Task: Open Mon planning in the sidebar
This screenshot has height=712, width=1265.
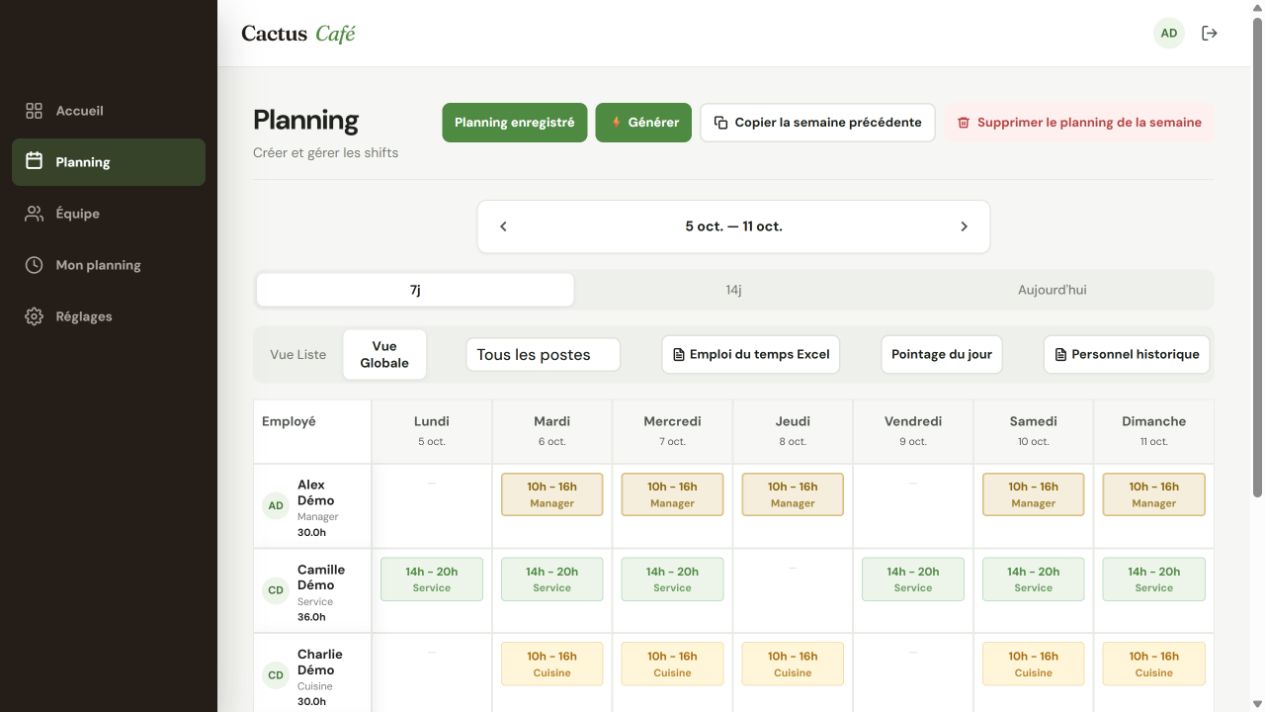Action: point(109,265)
